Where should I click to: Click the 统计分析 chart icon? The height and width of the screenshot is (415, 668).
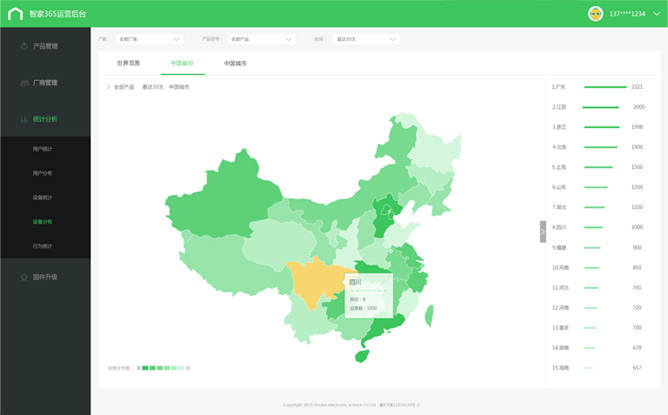24,119
